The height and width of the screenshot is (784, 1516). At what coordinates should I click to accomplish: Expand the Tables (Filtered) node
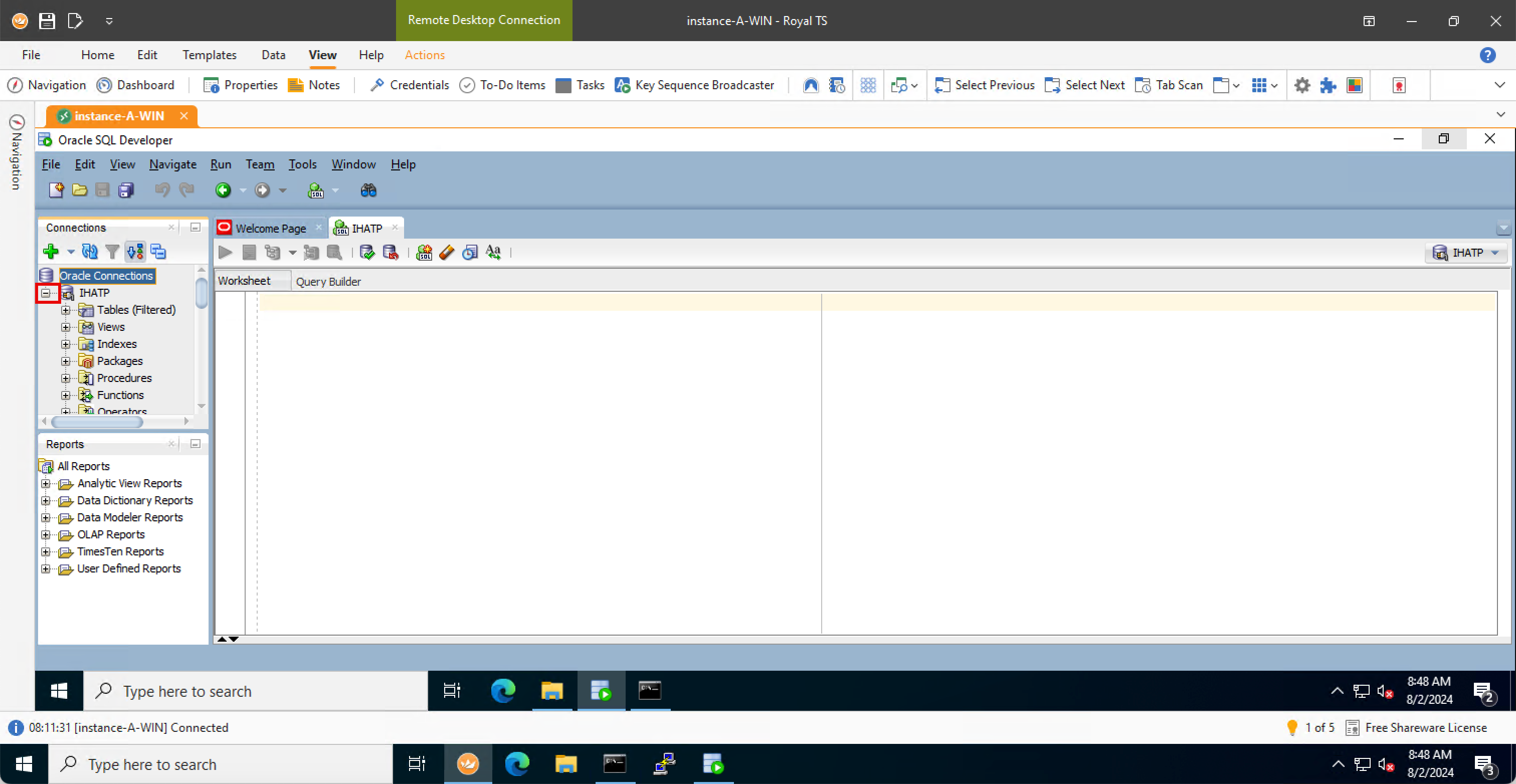(66, 310)
